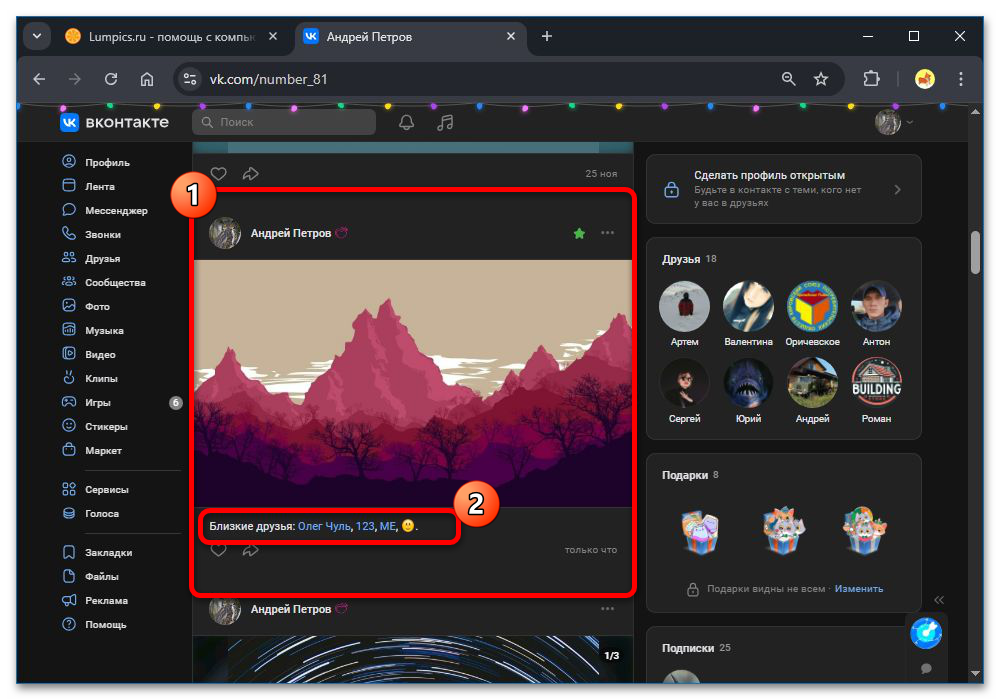Open friend Валентина's avatar
This screenshot has width=1000, height=700.
click(748, 307)
